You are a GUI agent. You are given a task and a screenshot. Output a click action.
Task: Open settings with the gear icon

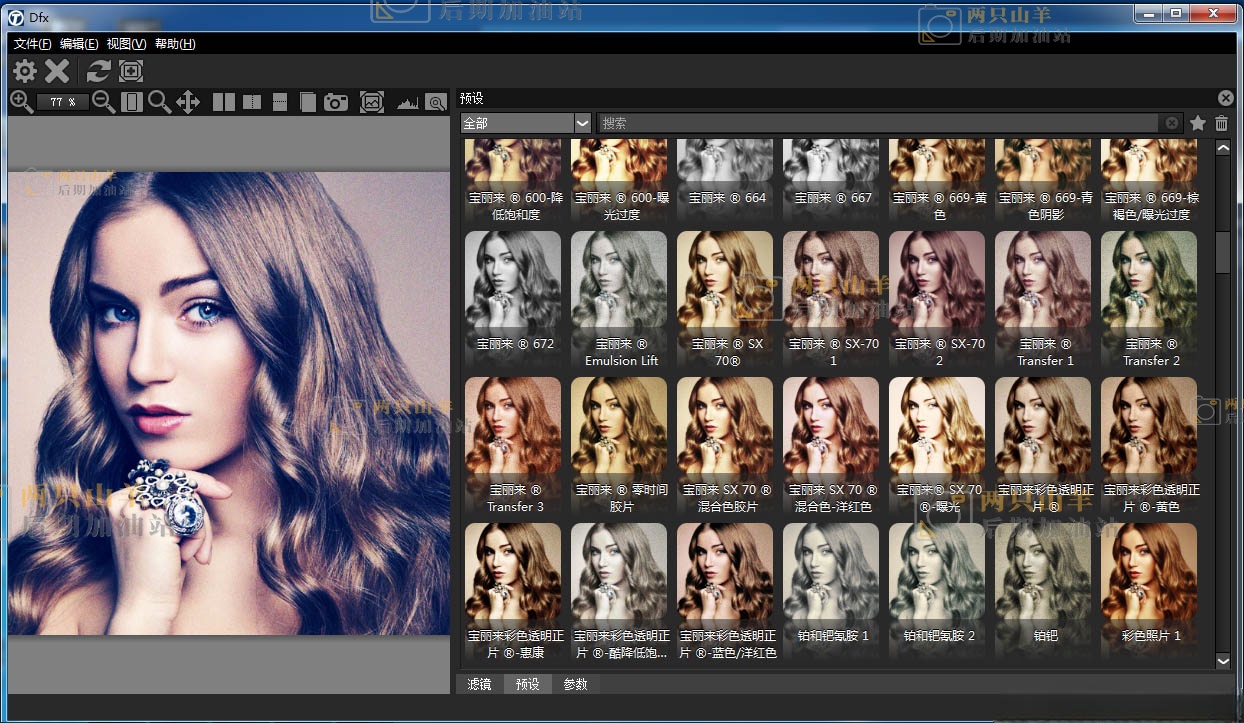click(24, 71)
